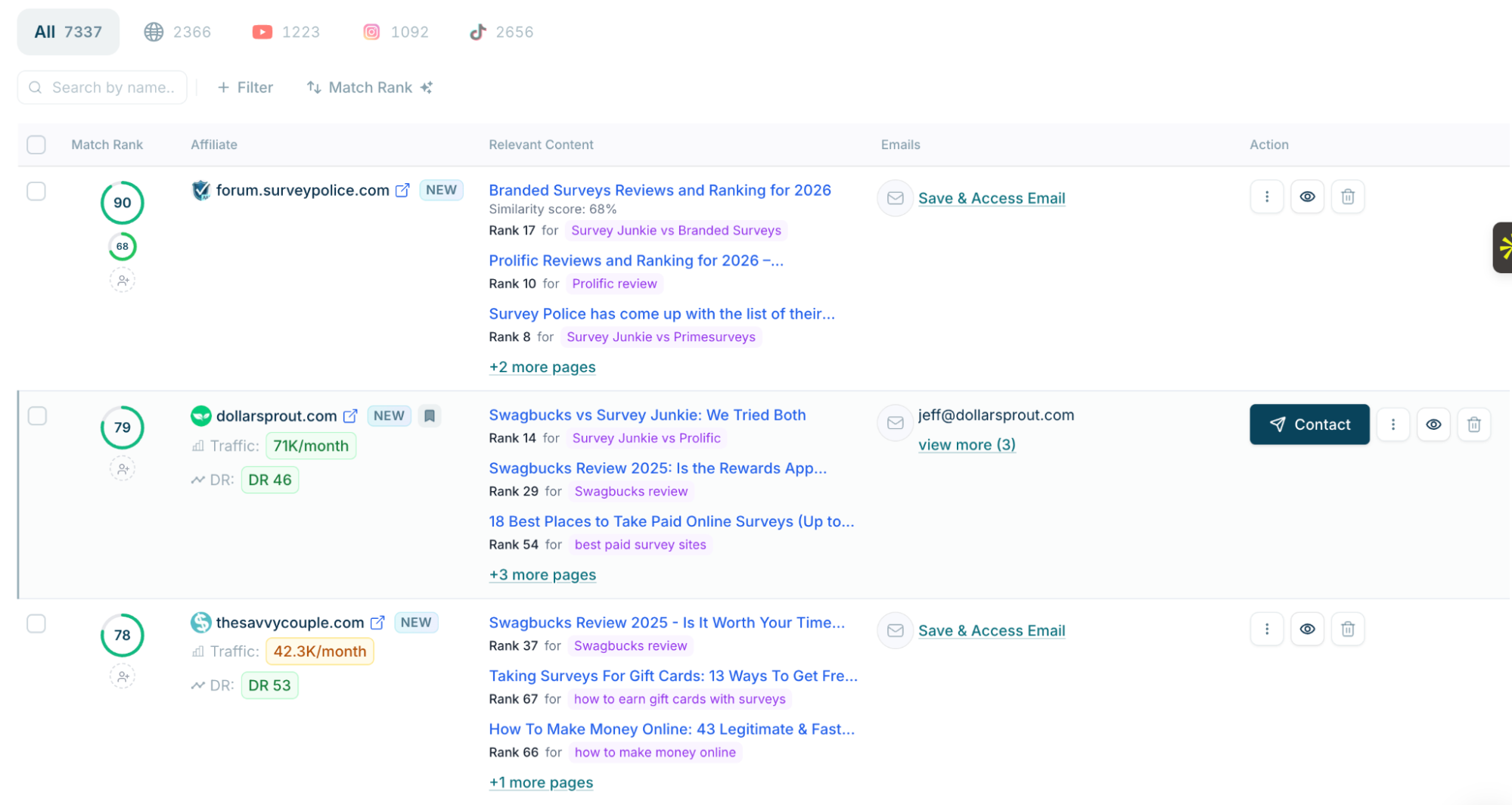Screen dimensions: 1512x805
Task: Click the bookmark icon next to dollarsprout.com
Action: pyautogui.click(x=429, y=415)
